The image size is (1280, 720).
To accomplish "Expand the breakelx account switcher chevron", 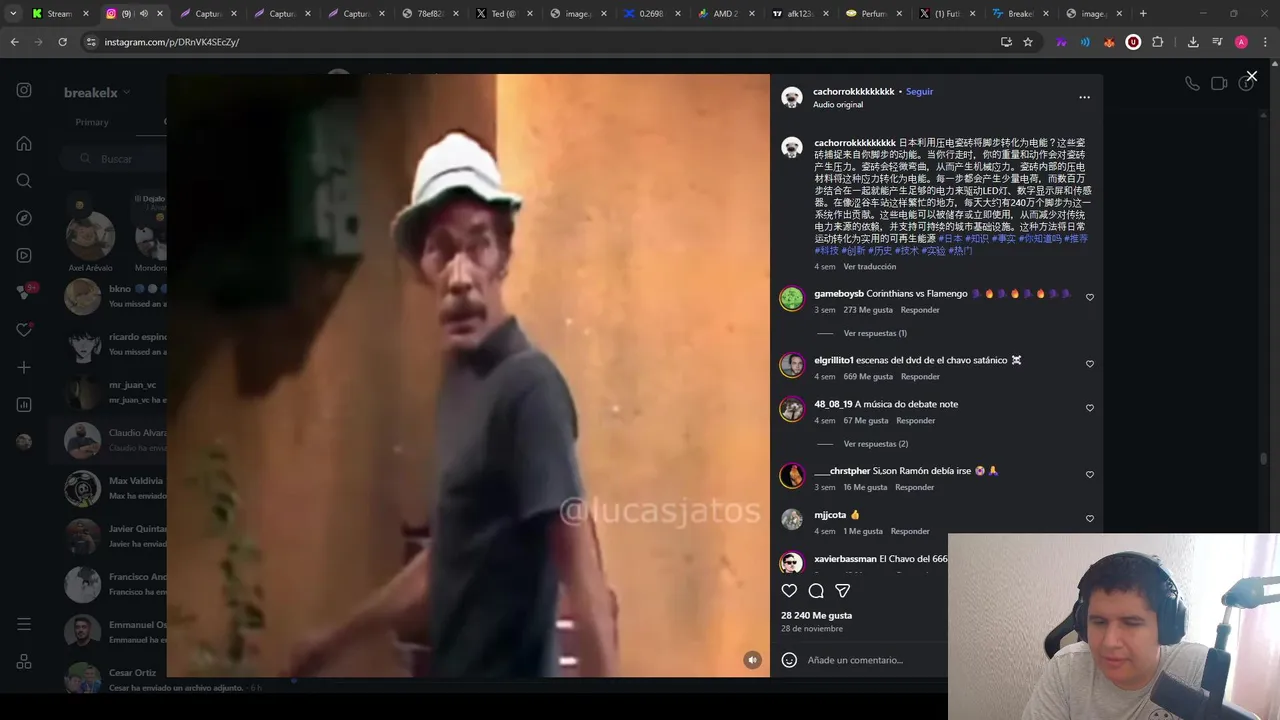I will click(x=127, y=93).
